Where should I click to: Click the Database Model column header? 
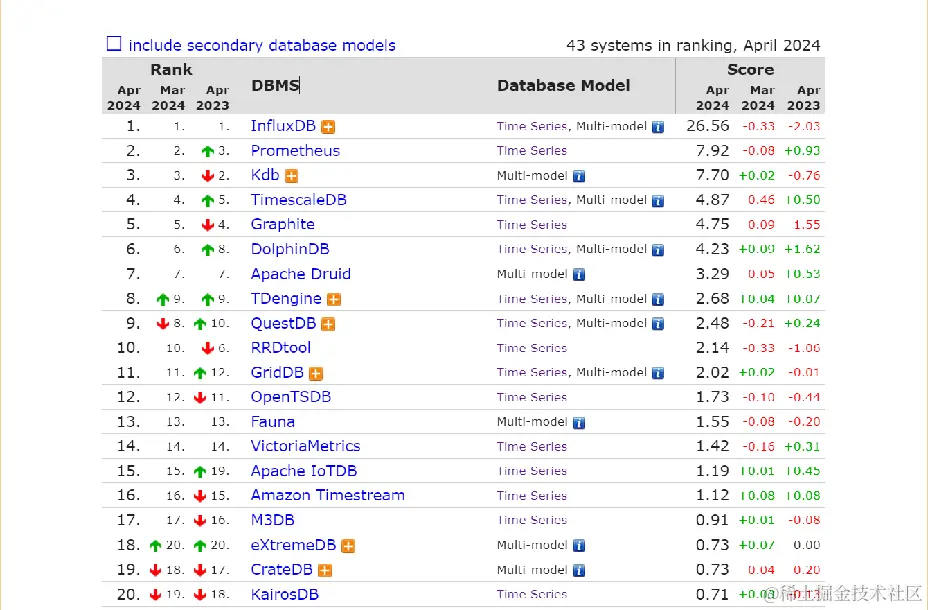[x=563, y=86]
